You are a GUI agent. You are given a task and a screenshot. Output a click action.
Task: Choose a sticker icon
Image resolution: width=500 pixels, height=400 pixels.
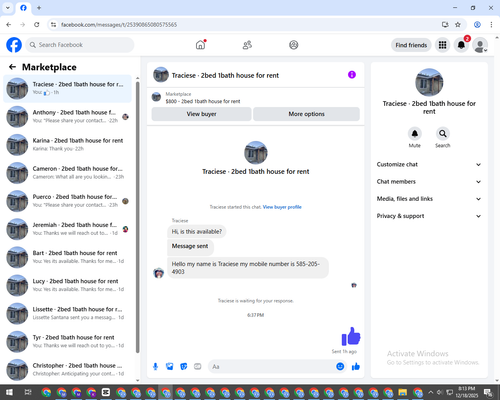(184, 367)
